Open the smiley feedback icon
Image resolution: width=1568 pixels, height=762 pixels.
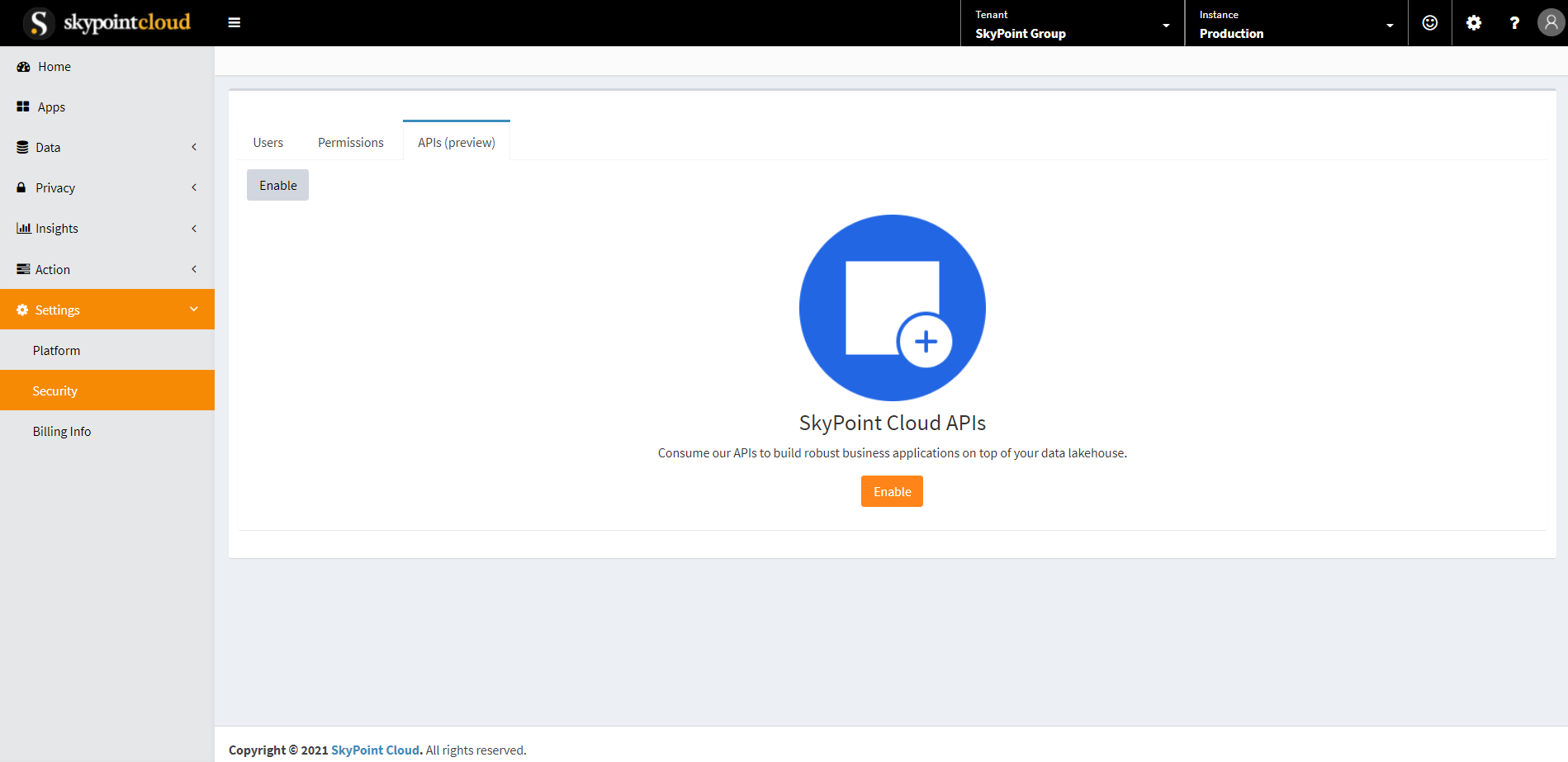pyautogui.click(x=1430, y=23)
